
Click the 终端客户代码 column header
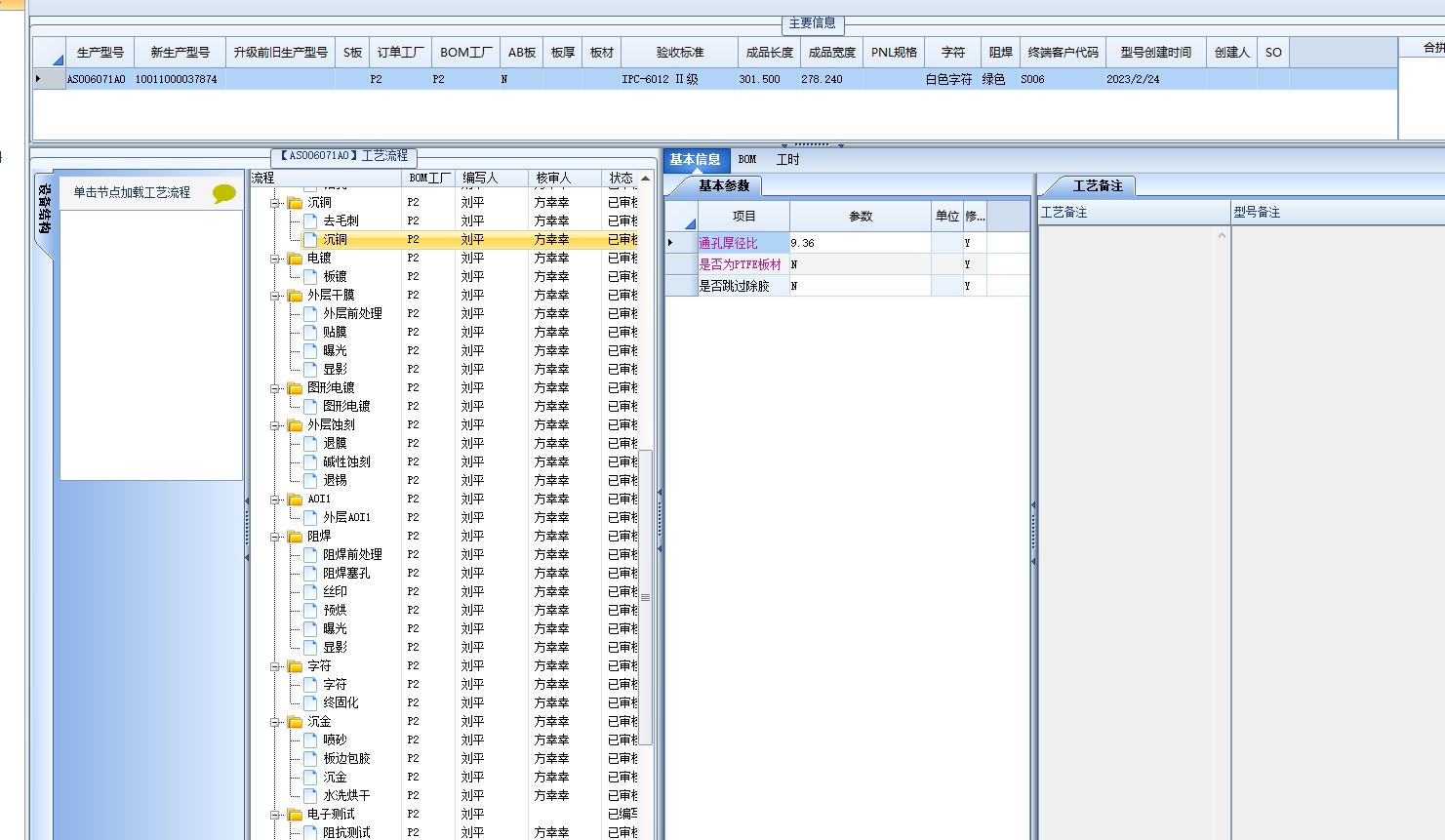(x=1063, y=53)
